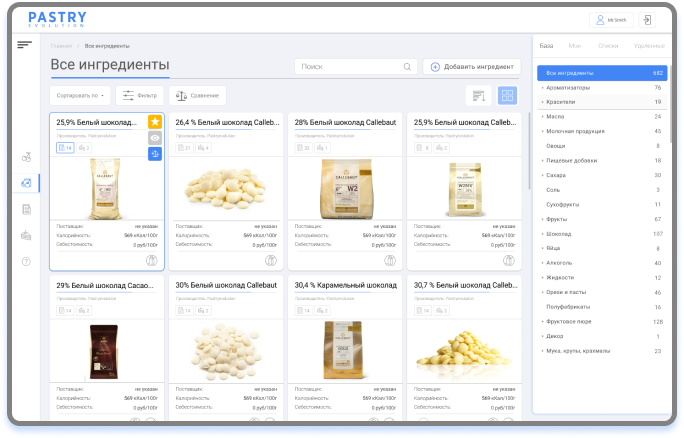Toggle the eye visibility on the highlighted 25,9% card
Image resolution: width=684 pixels, height=438 pixels.
click(x=155, y=138)
